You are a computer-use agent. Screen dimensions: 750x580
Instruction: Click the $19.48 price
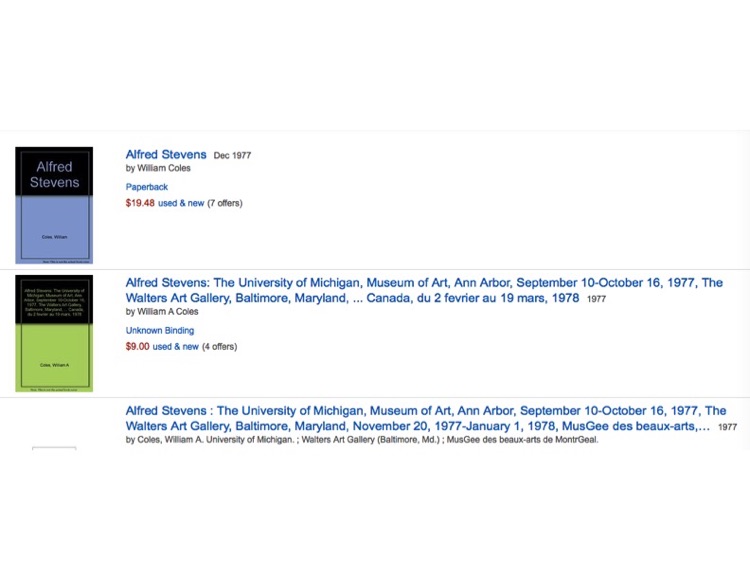tap(140, 203)
